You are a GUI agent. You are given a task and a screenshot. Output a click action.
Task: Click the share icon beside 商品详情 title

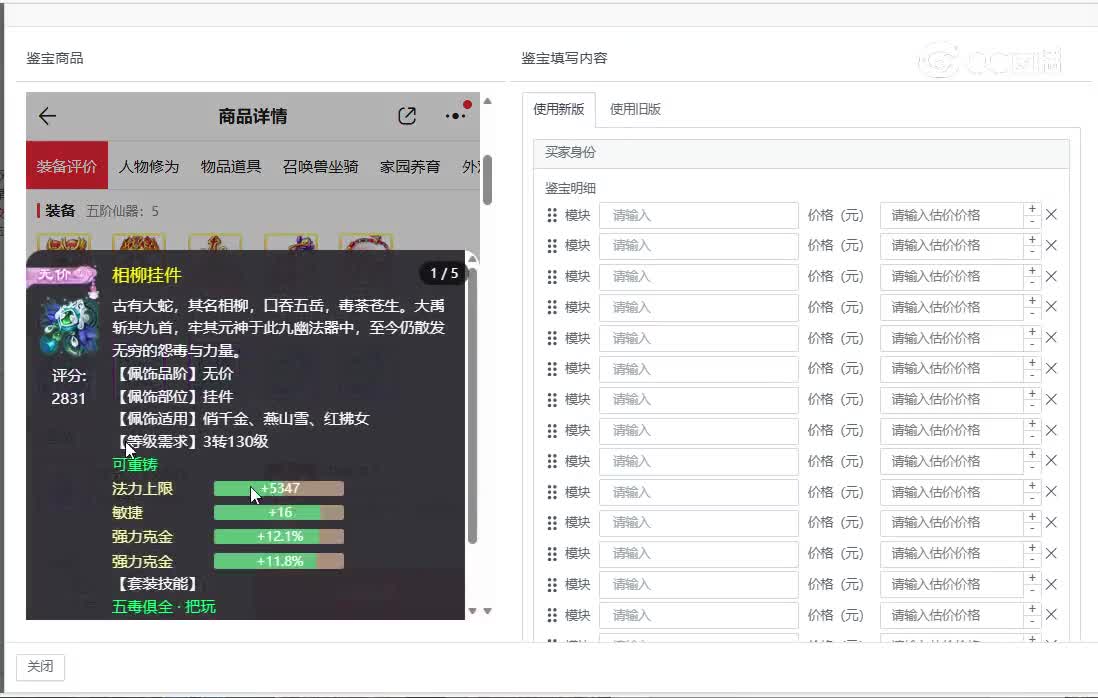407,116
